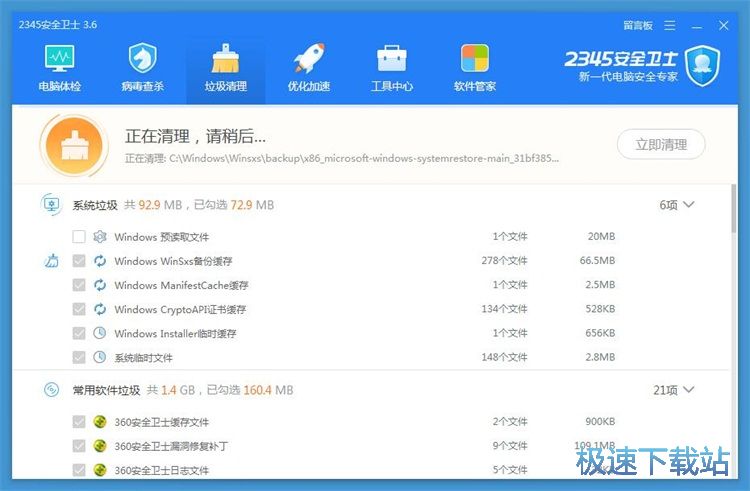This screenshot has height=491, width=750.
Task: Click refresh icon beside Windows WinSxs备份缓存
Action: pos(99,261)
